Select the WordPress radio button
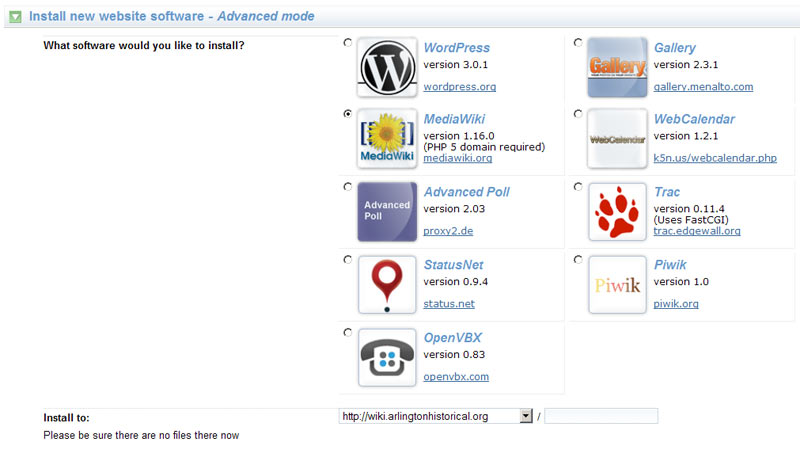This screenshot has width=800, height=461. (348, 42)
